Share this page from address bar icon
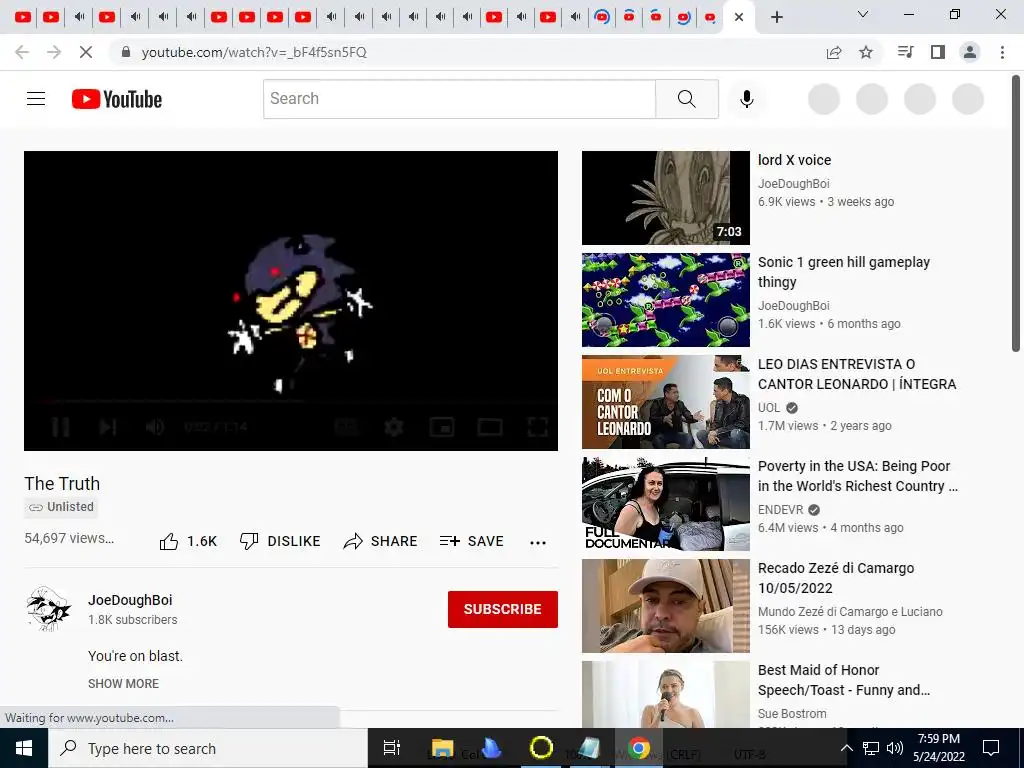Screen dimensions: 1024x768 pos(834,52)
